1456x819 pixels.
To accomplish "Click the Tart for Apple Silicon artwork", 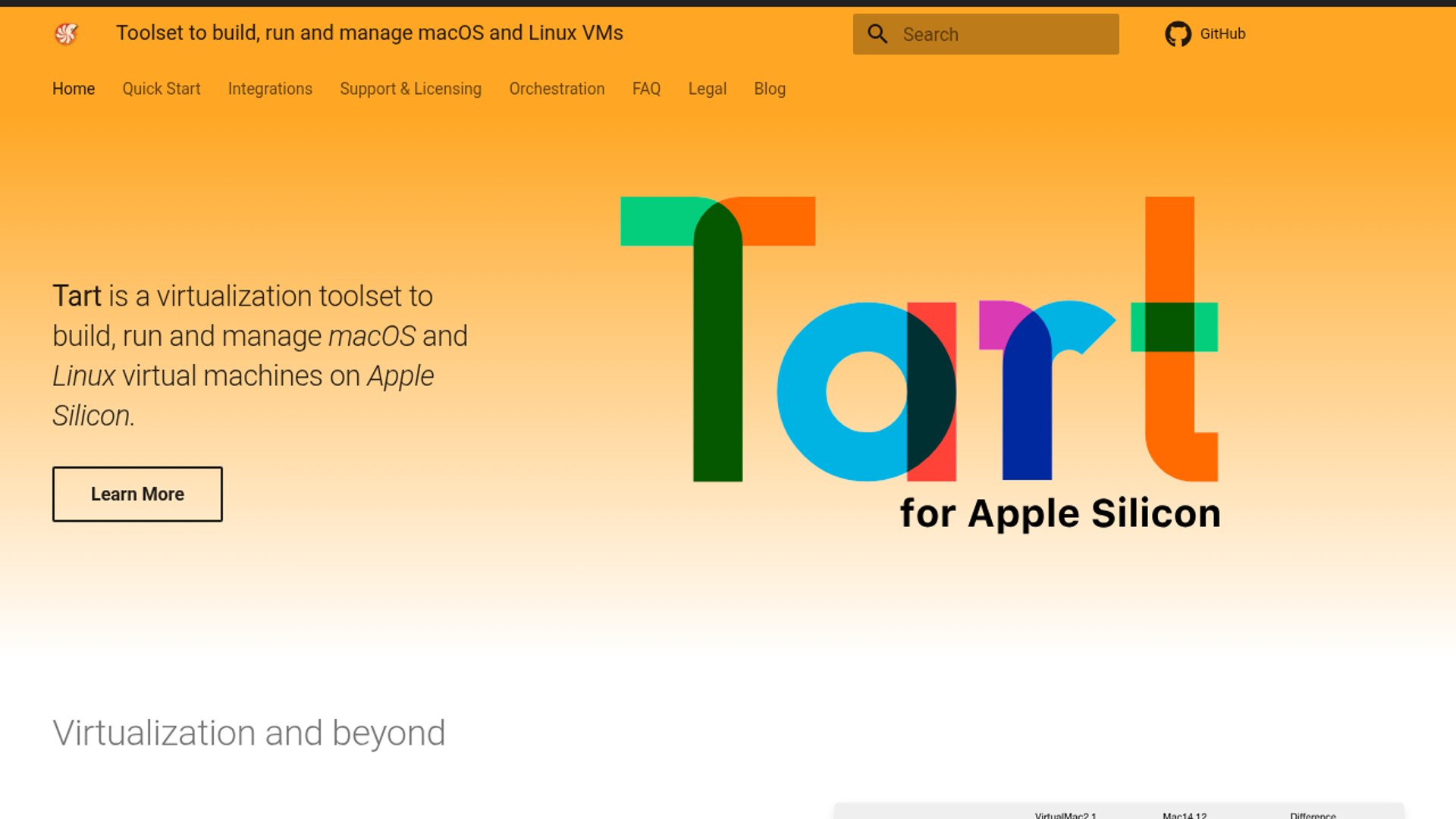I will click(x=919, y=364).
